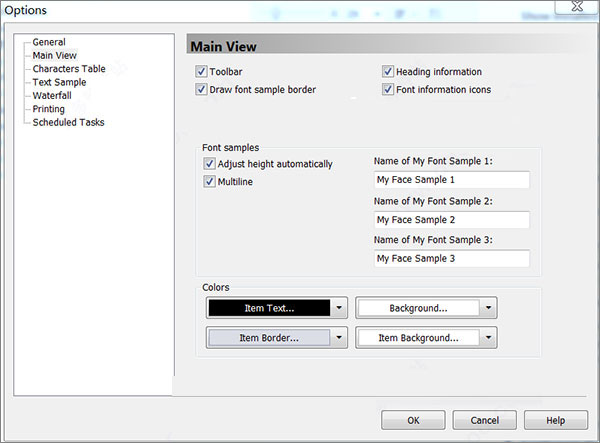The image size is (600, 443).
Task: Disable Heading information checkbox
Action: pos(388,71)
